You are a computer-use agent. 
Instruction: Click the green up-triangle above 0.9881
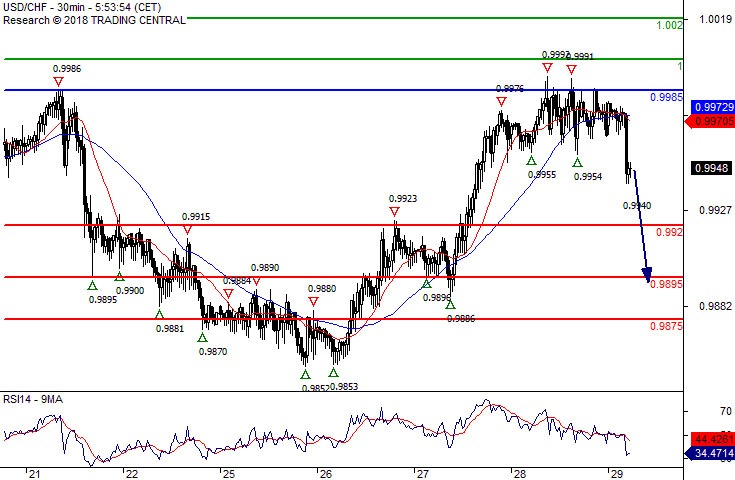tap(159, 315)
